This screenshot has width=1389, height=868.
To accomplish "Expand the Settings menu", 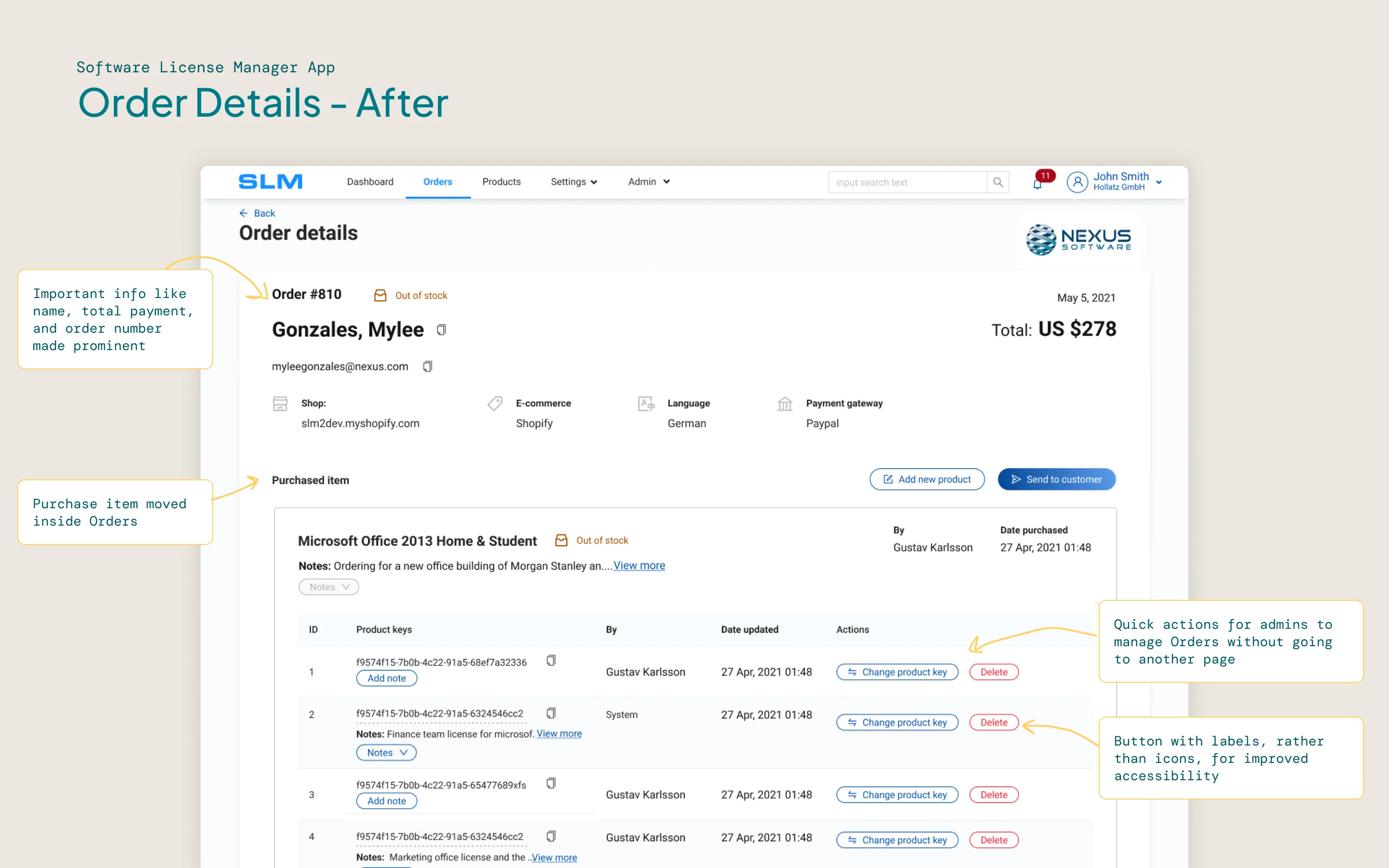I will pyautogui.click(x=574, y=181).
